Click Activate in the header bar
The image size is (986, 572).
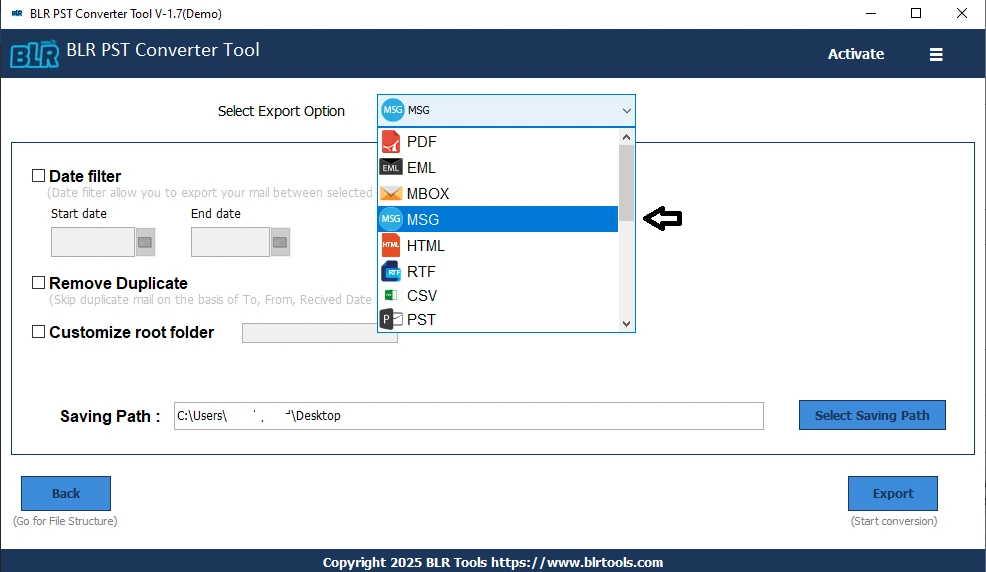855,54
